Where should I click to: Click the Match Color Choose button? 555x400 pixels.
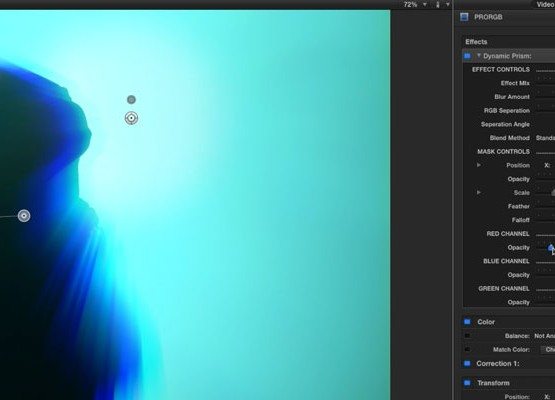click(548, 349)
